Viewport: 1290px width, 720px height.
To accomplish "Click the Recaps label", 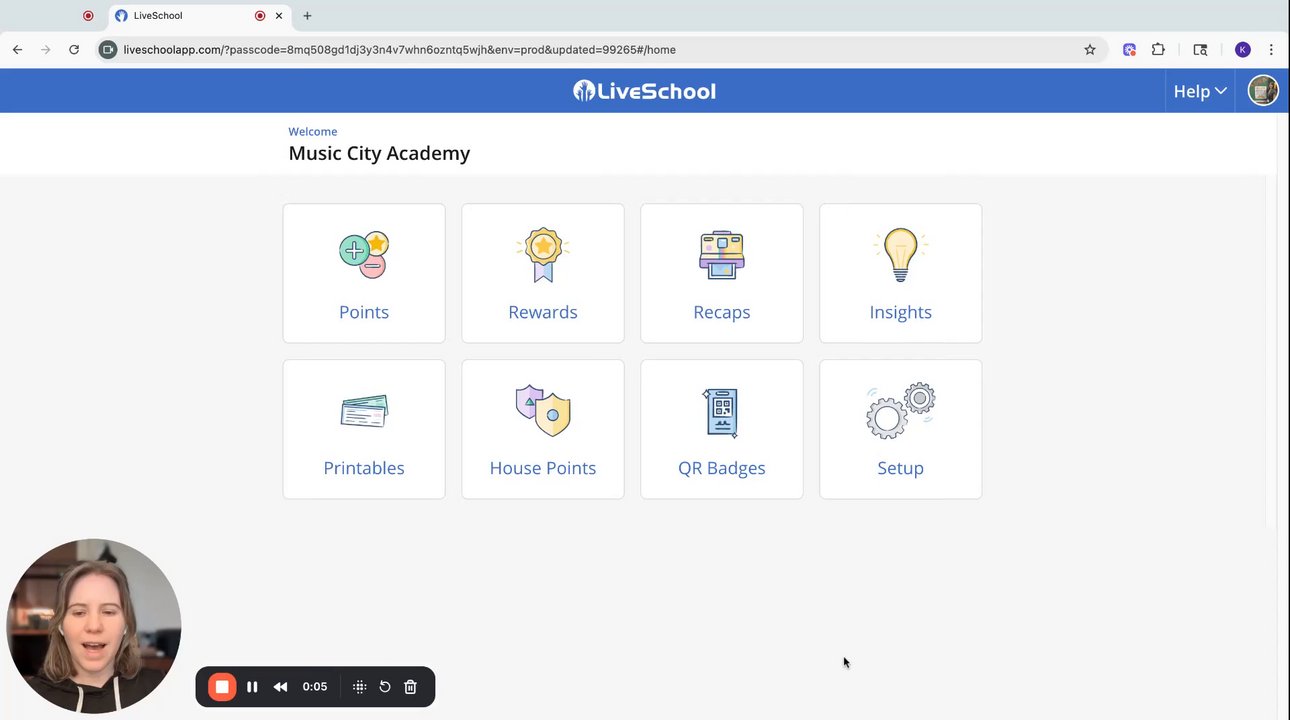I will (722, 312).
